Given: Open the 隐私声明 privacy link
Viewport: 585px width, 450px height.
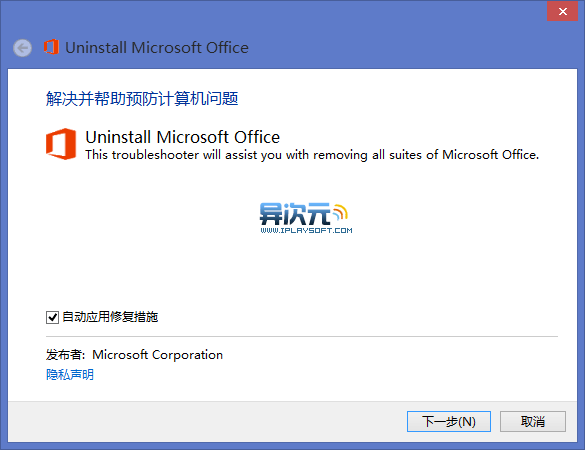Looking at the screenshot, I should pyautogui.click(x=70, y=374).
